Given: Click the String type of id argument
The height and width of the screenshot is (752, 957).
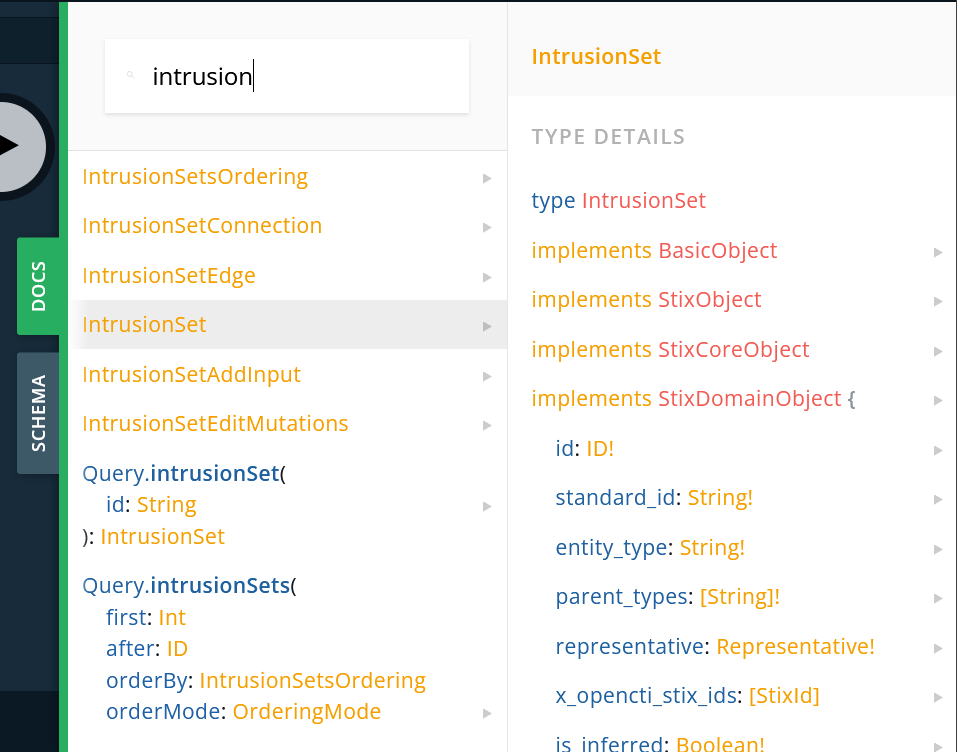Looking at the screenshot, I should click(166, 505).
